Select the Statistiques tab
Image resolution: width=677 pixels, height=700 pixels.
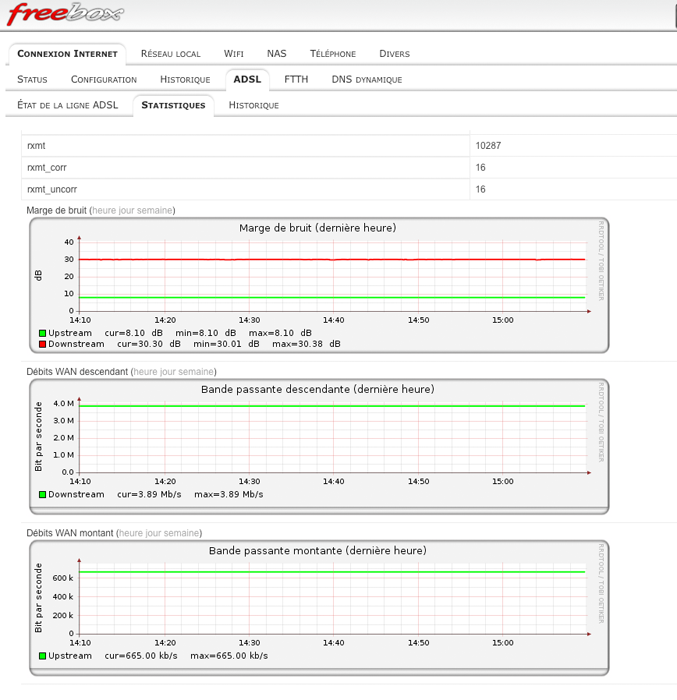173,105
